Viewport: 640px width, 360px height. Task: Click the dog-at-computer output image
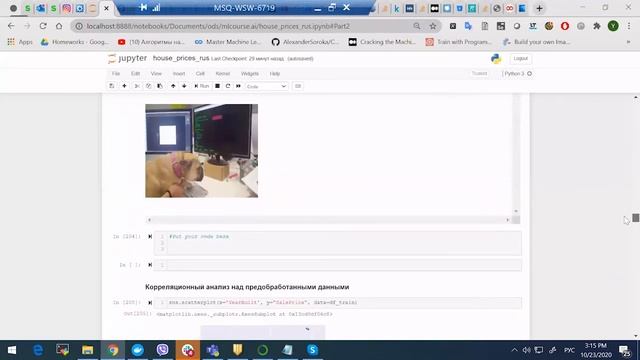[x=202, y=151]
